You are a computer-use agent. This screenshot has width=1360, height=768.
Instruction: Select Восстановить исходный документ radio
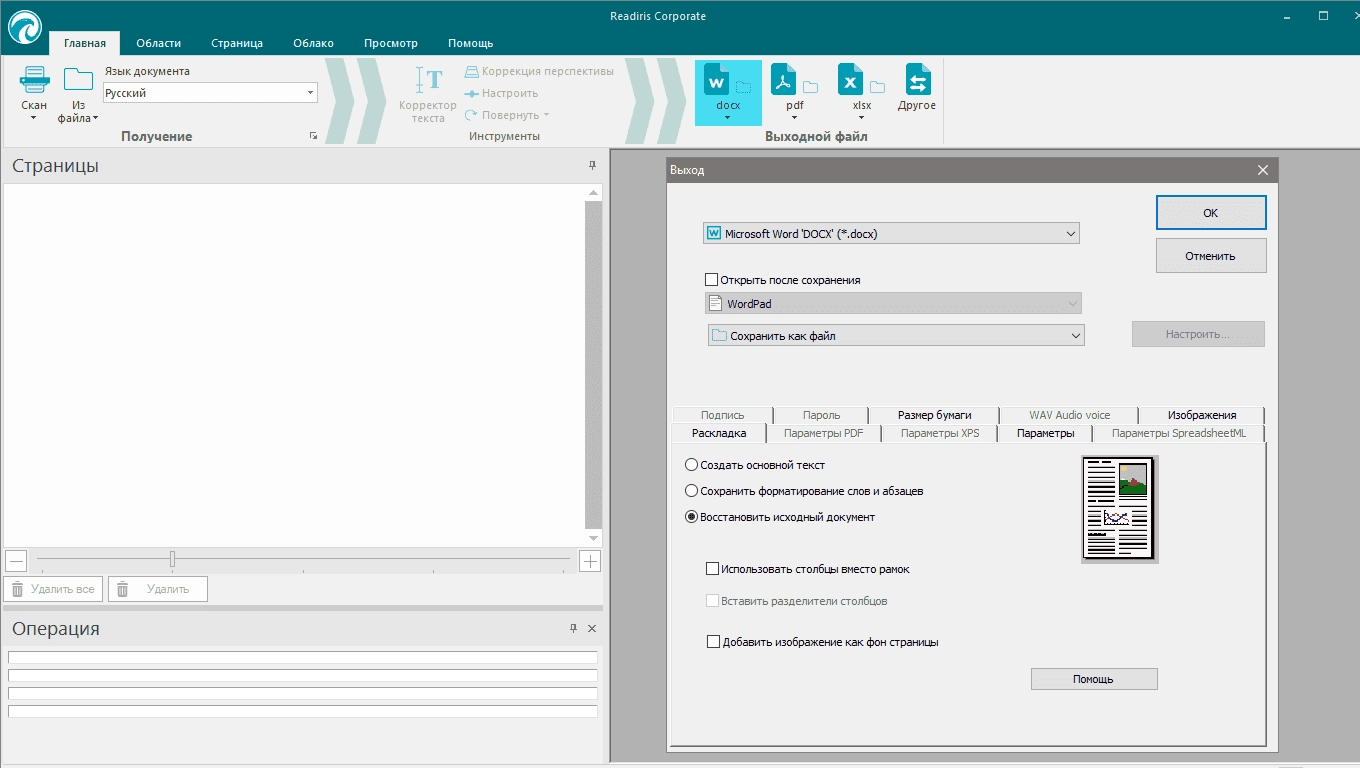click(x=691, y=517)
